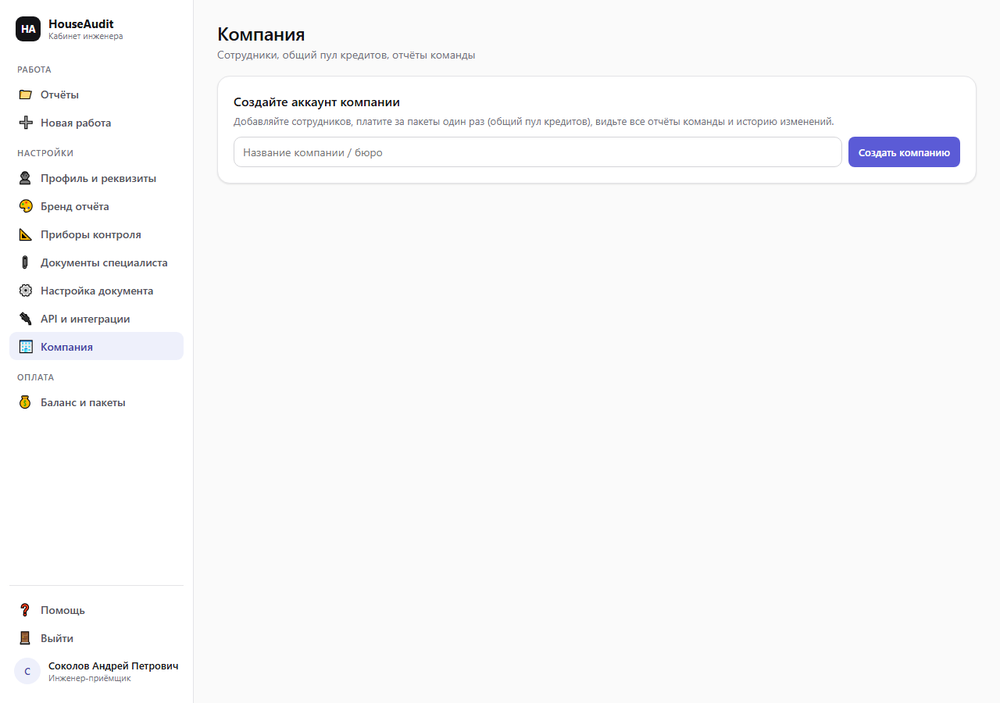Viewport: 1000px width, 703px height.
Task: Click the paperclip icon for Документы специалиста
Action: pyautogui.click(x=26, y=262)
